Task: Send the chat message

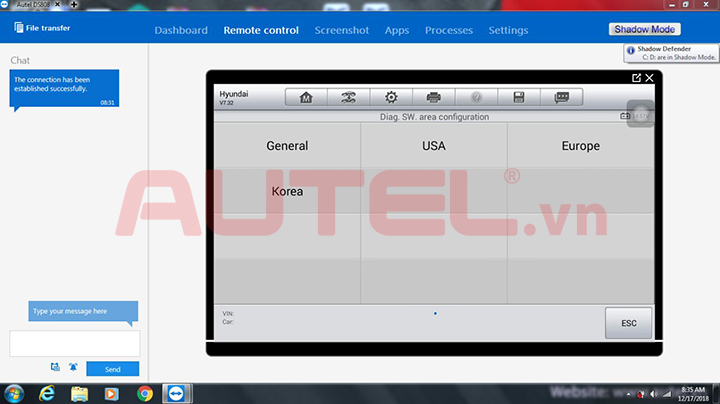Action: pos(112,369)
